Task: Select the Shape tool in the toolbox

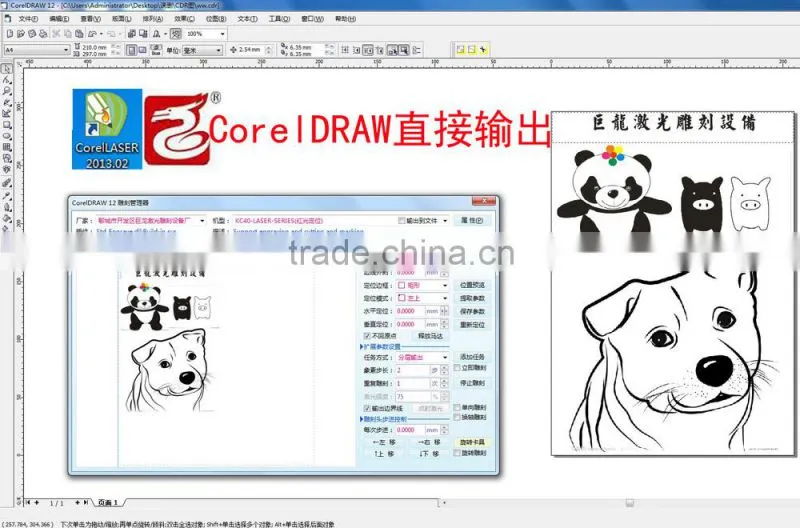Action: pyautogui.click(x=7, y=80)
